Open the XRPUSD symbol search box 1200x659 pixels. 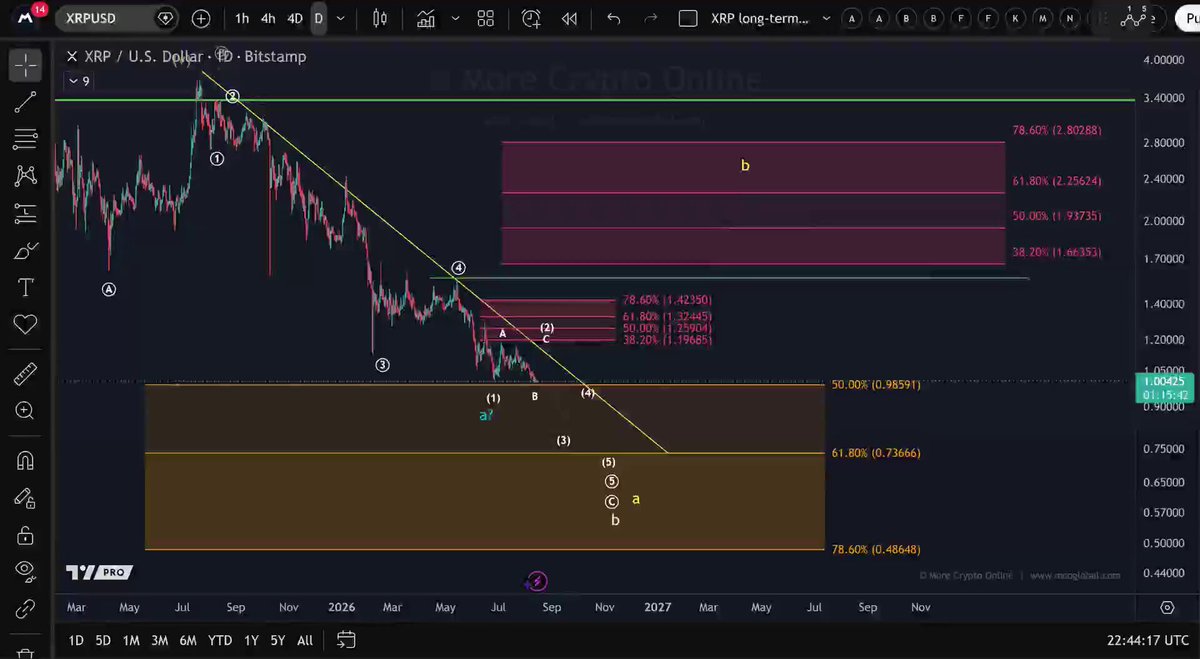(x=116, y=18)
